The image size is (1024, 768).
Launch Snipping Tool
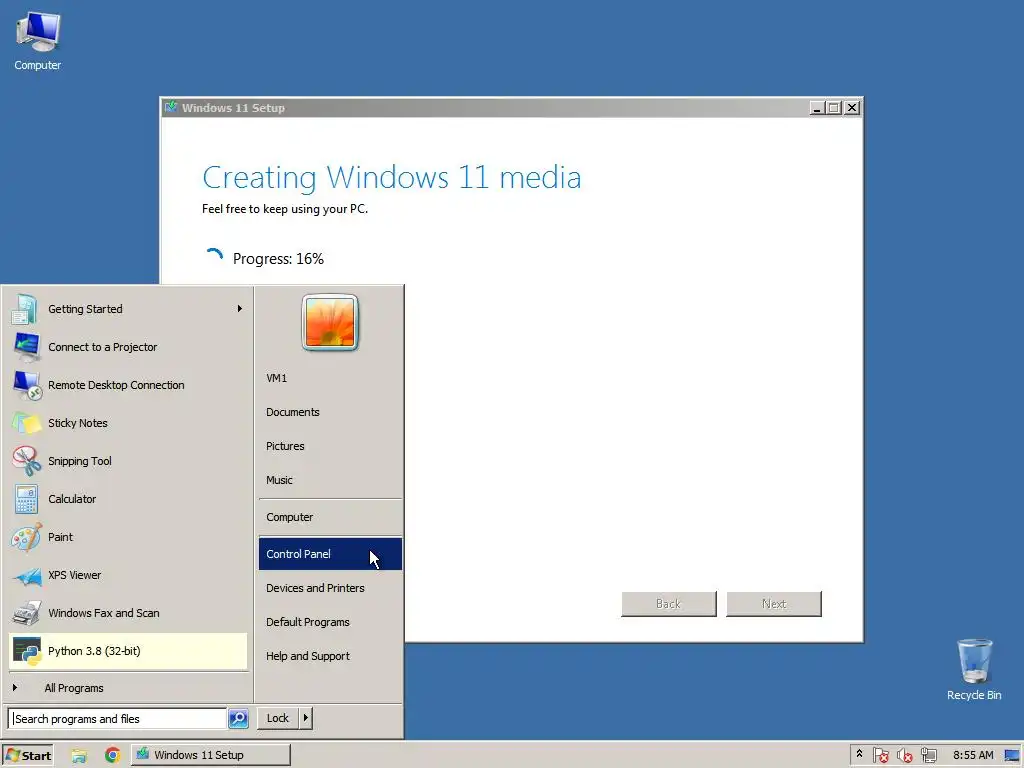point(128,461)
